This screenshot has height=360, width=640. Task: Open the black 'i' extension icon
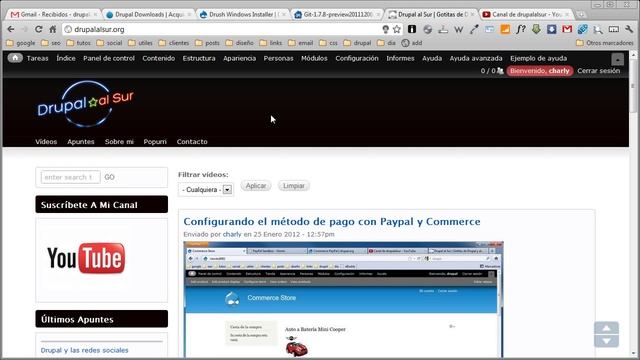[412, 29]
